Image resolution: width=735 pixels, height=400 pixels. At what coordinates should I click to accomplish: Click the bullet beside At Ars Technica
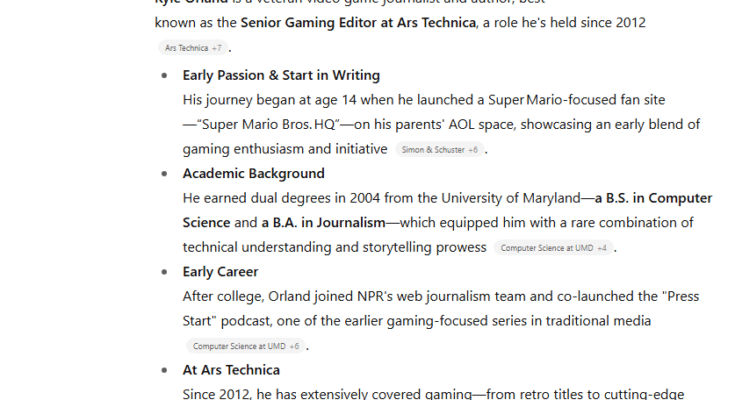(164, 370)
